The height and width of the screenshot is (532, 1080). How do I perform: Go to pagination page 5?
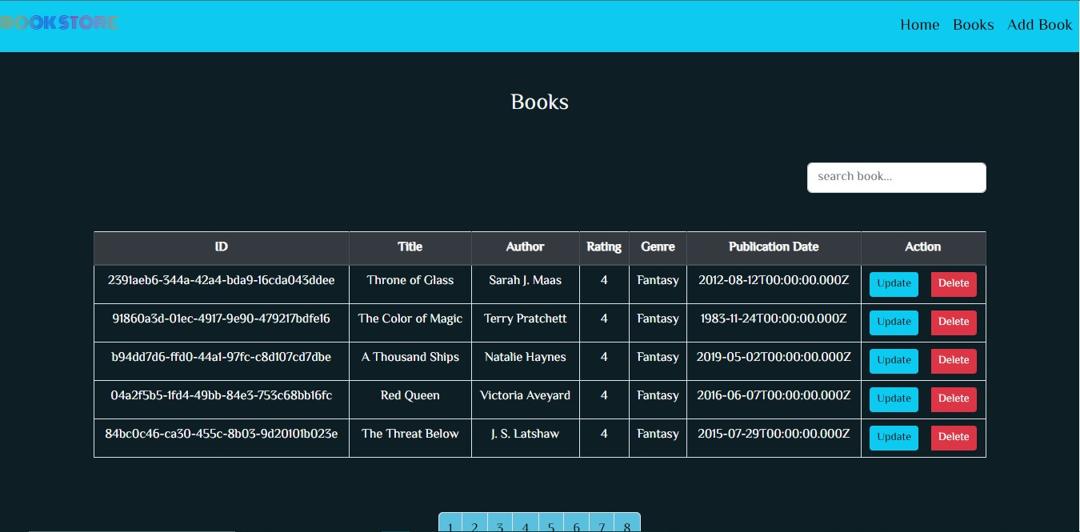click(551, 523)
